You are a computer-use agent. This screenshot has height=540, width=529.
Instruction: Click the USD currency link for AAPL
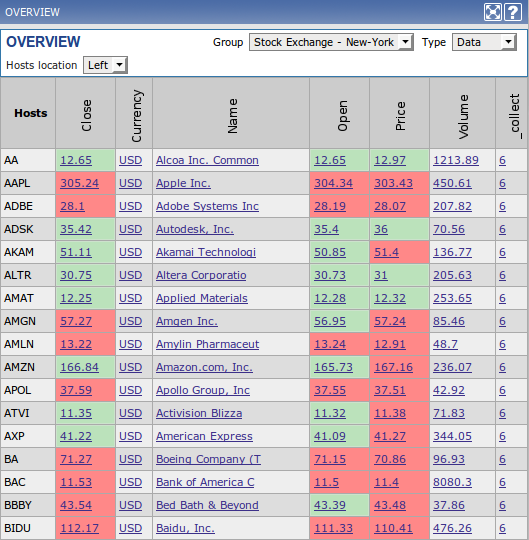coord(131,183)
